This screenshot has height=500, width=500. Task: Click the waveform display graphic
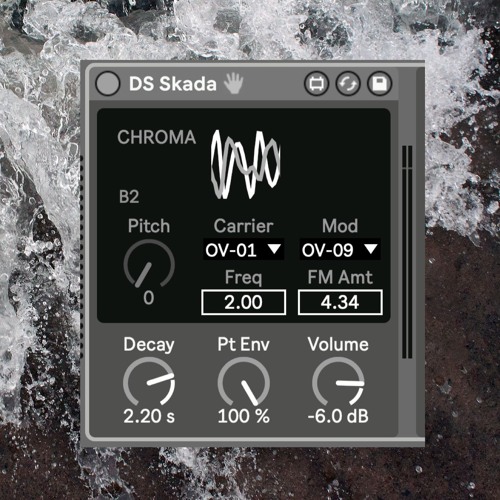pyautogui.click(x=245, y=164)
